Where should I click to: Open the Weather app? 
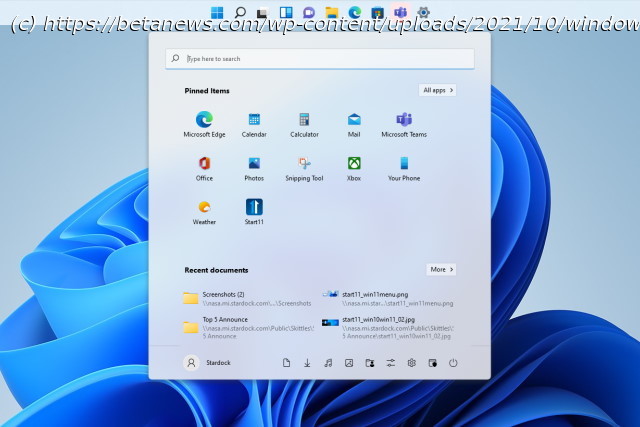pos(204,211)
